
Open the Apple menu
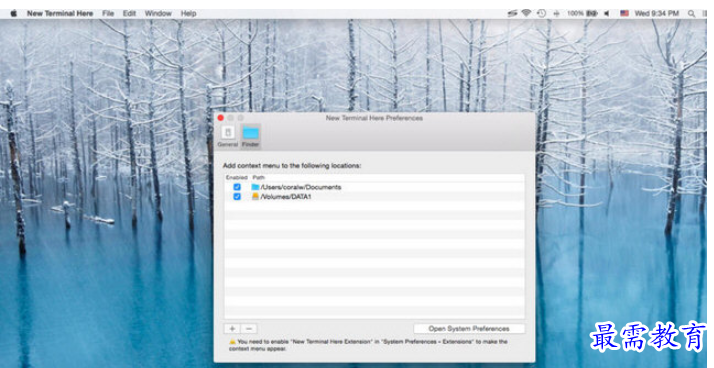click(14, 14)
